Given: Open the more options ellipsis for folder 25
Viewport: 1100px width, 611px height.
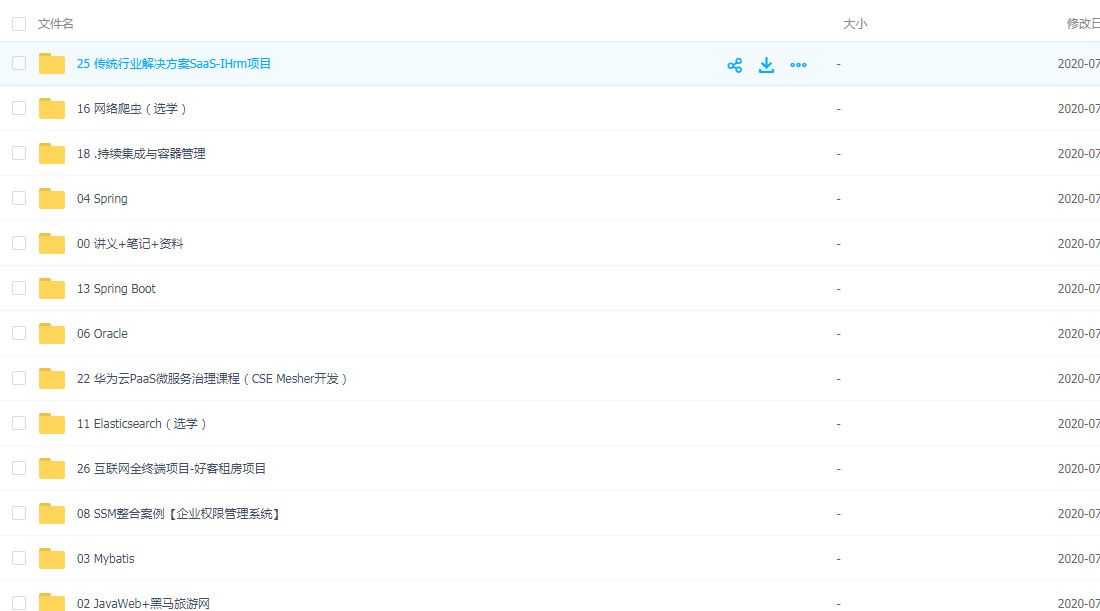Looking at the screenshot, I should pyautogui.click(x=798, y=65).
